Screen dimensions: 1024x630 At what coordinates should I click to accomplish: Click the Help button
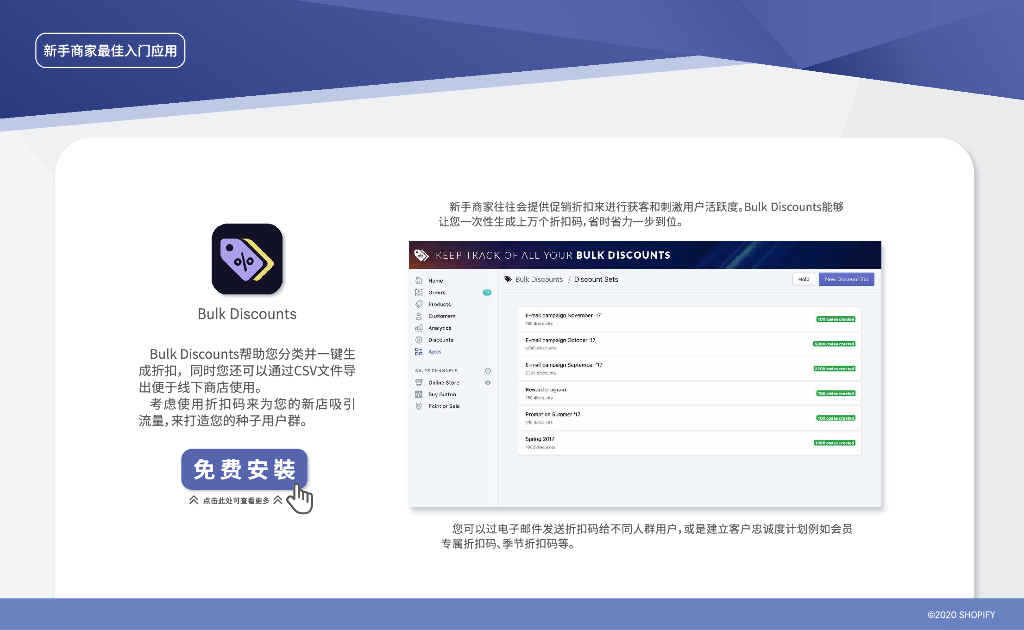click(804, 279)
